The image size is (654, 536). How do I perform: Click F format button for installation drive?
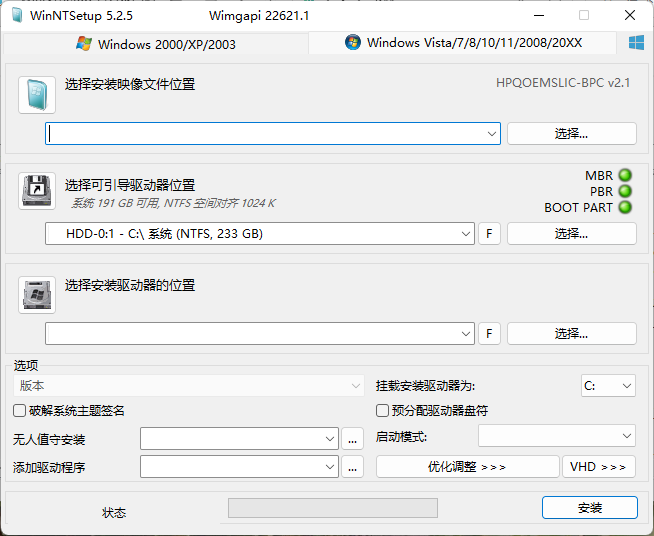(x=489, y=334)
